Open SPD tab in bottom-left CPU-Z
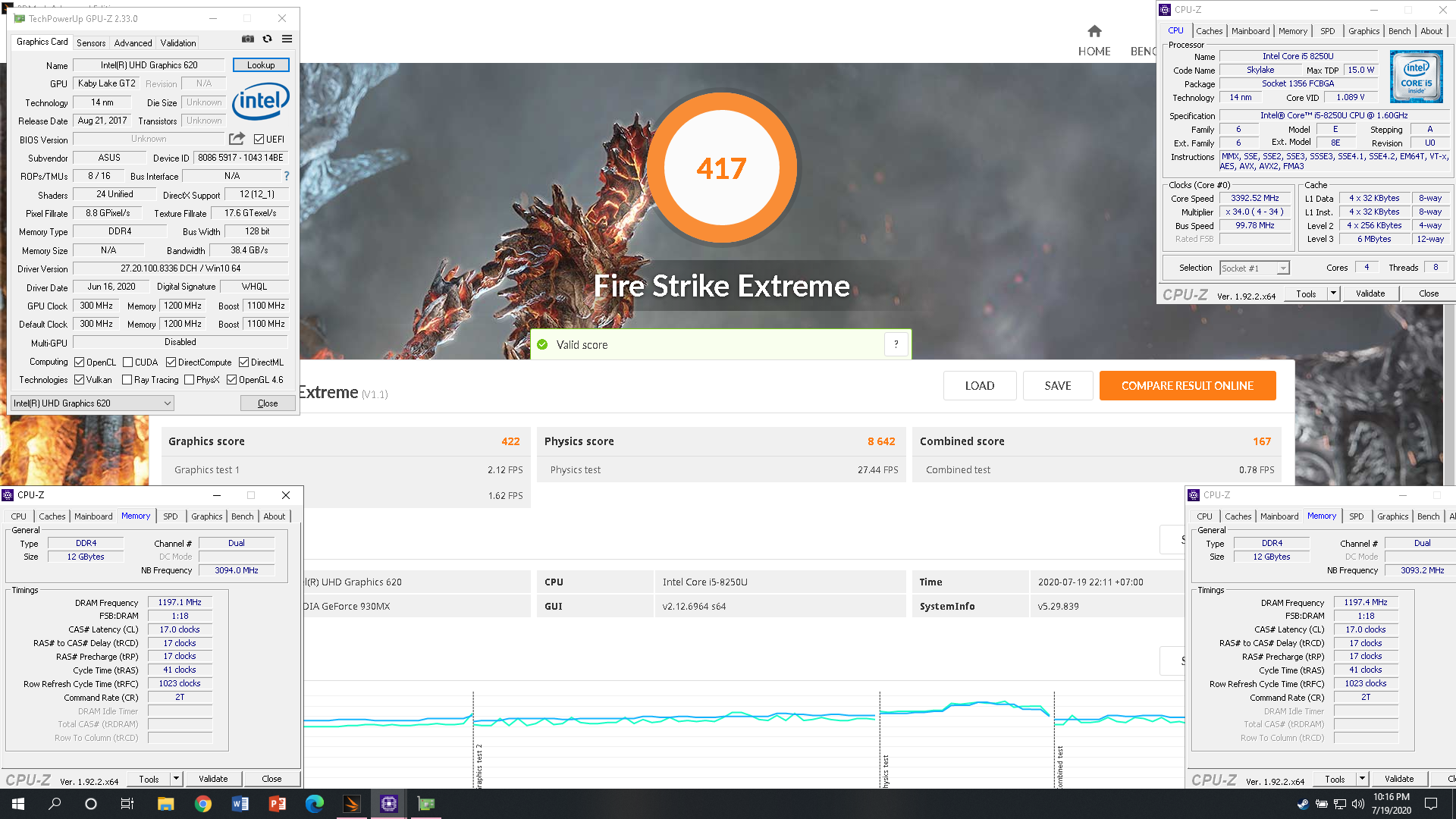Viewport: 1456px width, 819px height. point(171,516)
